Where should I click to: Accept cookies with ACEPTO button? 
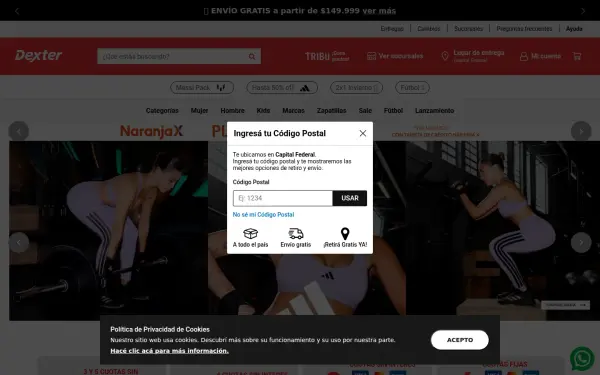460,340
